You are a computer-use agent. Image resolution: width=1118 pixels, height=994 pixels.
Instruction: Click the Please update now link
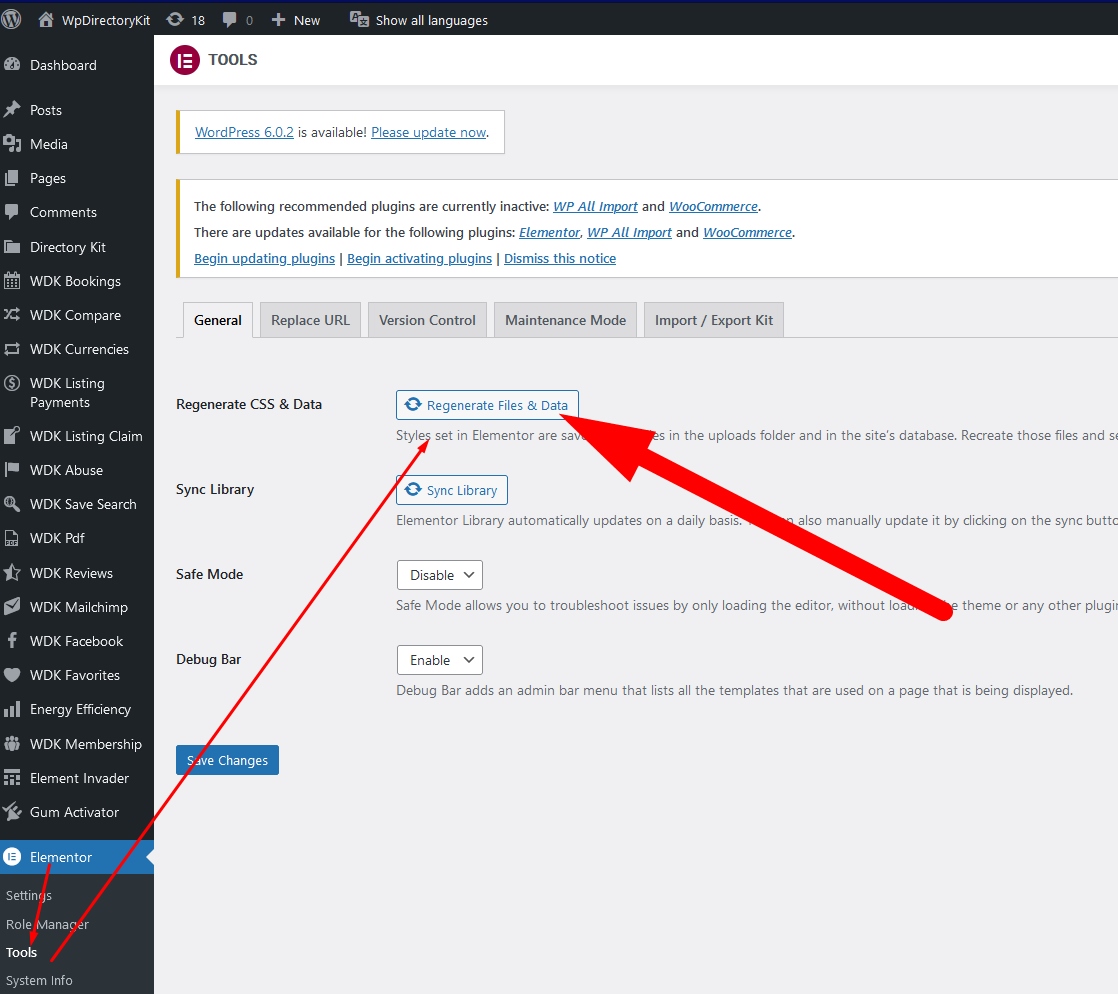429,132
